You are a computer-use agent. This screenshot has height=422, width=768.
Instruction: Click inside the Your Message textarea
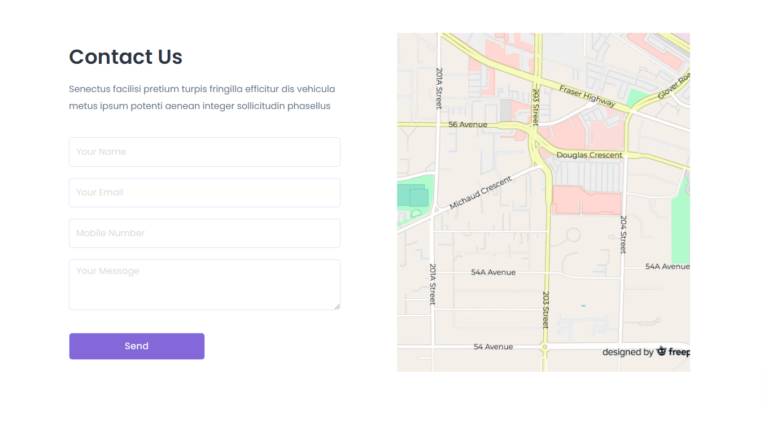click(x=204, y=284)
